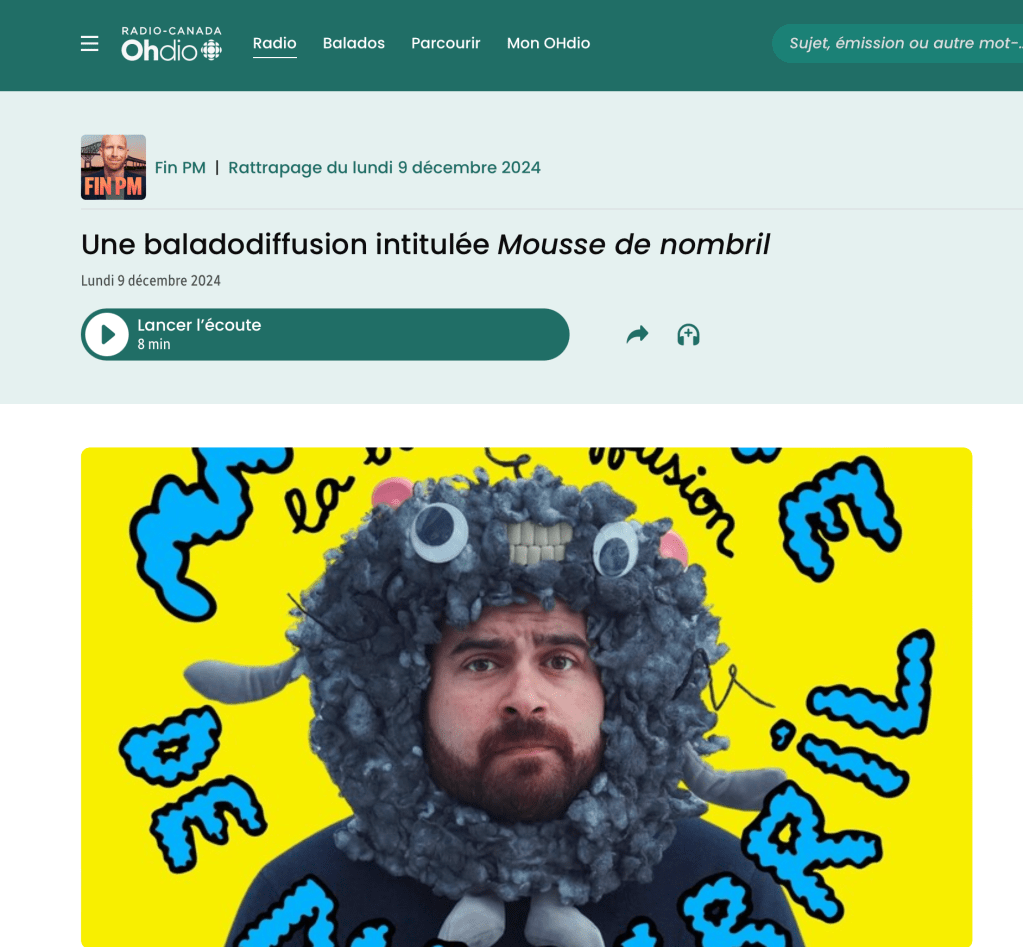The image size is (1023, 947).
Task: Open the hamburger navigation menu
Action: coord(89,44)
